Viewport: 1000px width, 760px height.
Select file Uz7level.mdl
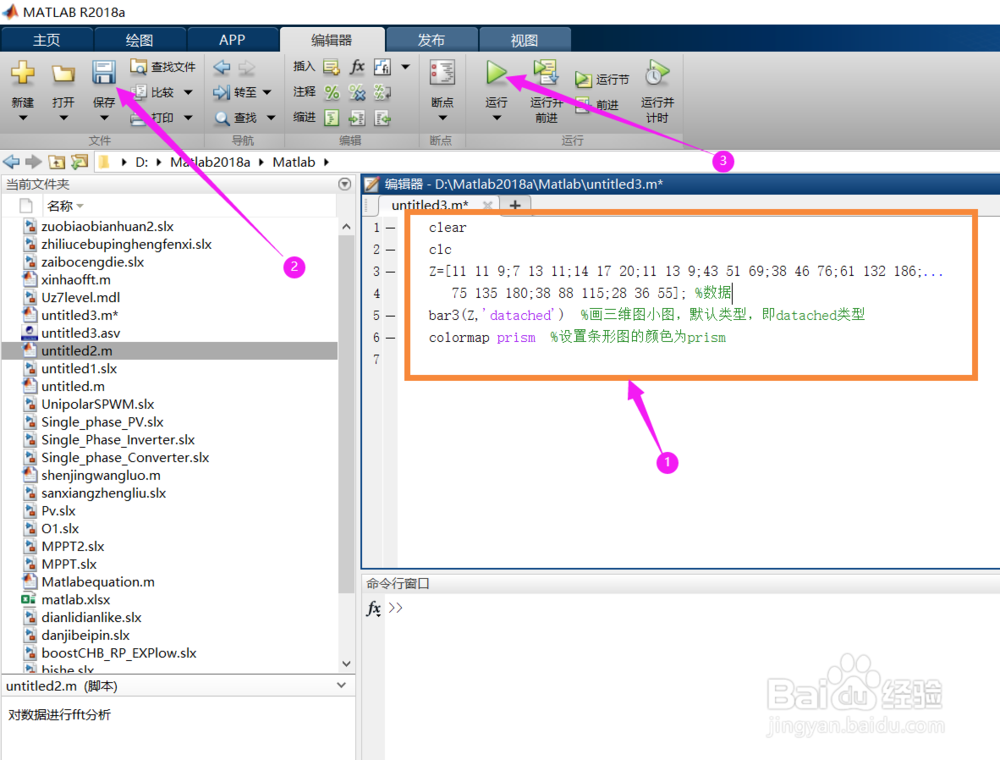tap(80, 297)
